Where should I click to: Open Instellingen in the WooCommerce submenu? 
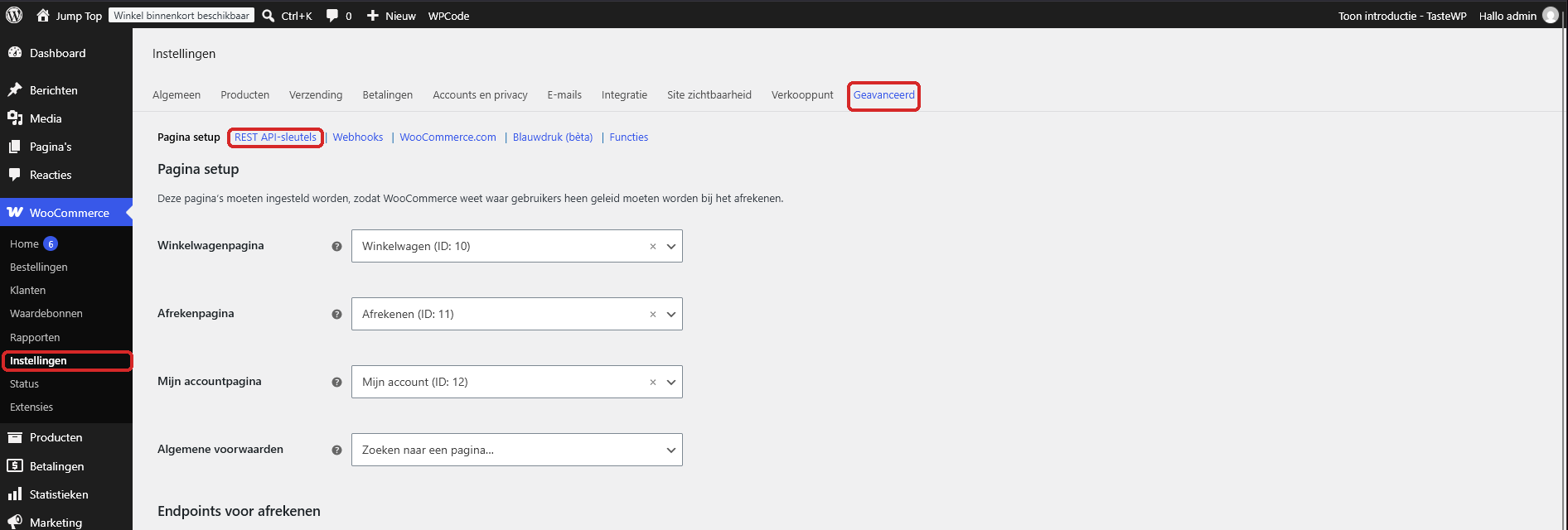(38, 360)
